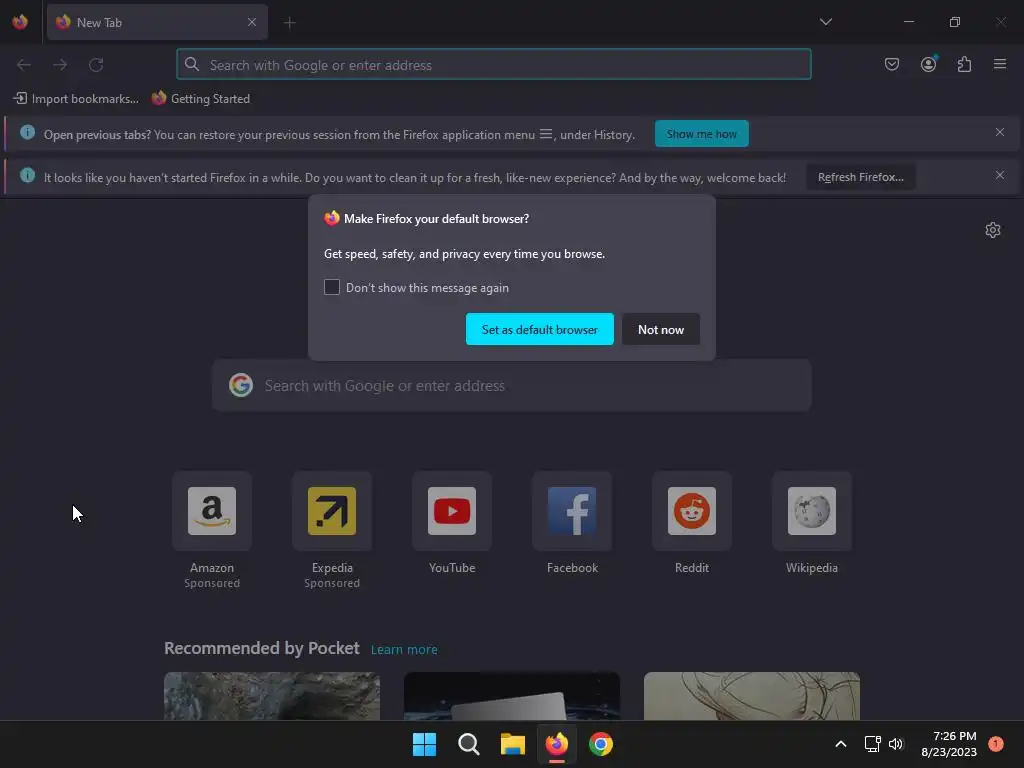Close the New Tab tab
Screen dimensions: 1024x768
click(251, 22)
